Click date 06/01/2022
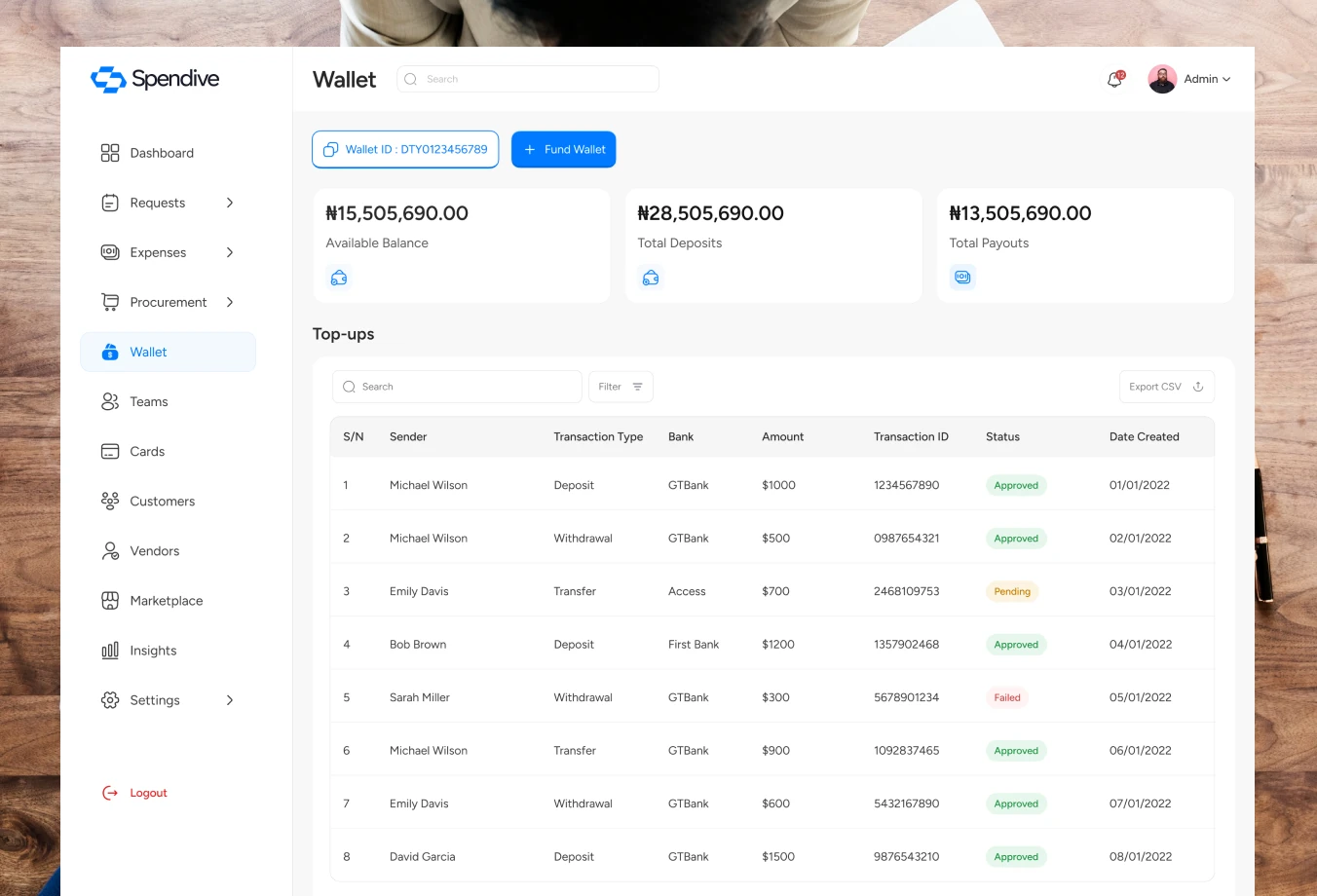 pyautogui.click(x=1141, y=750)
